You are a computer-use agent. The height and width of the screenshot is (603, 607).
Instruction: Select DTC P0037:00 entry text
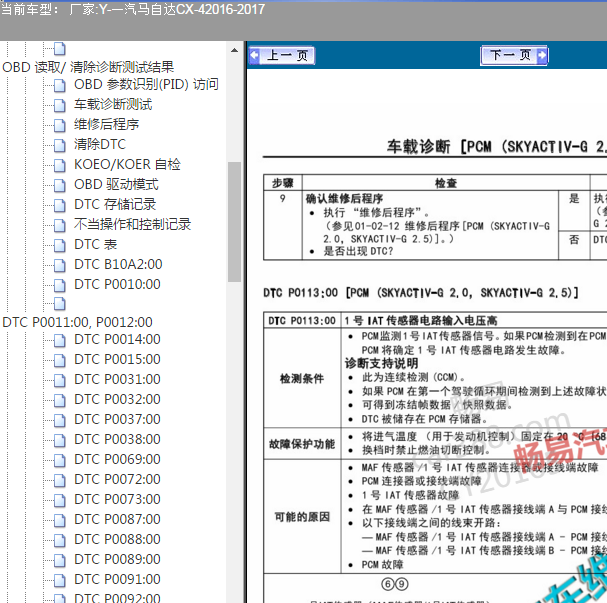point(117,420)
